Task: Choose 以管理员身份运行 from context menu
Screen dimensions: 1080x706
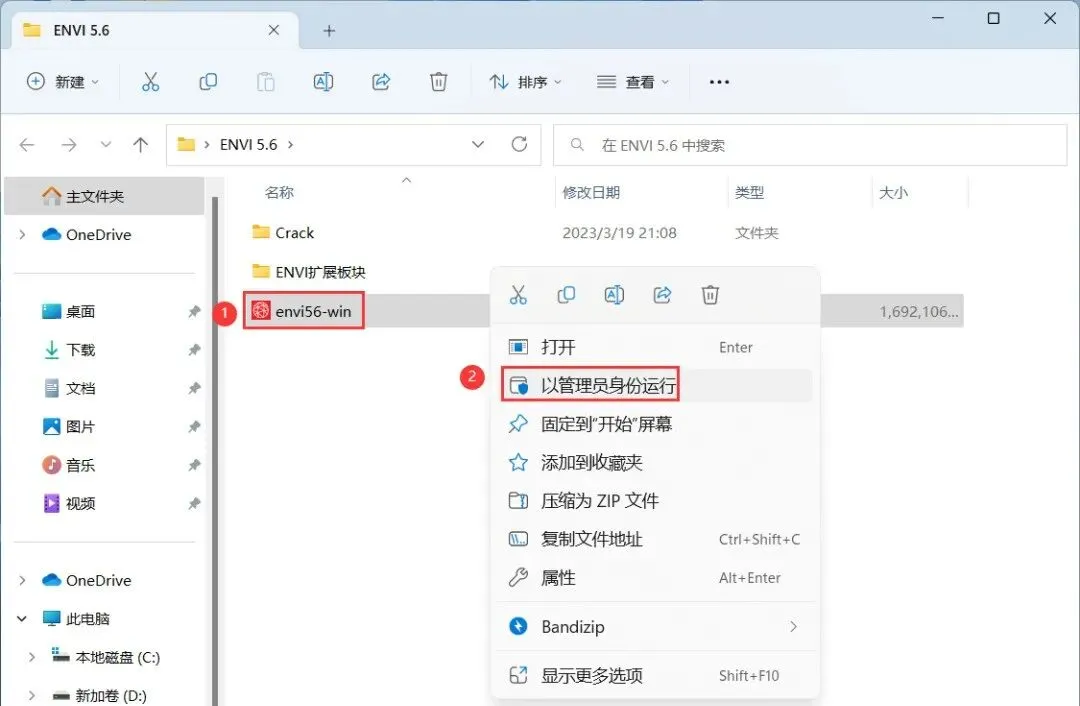Action: pos(656,385)
